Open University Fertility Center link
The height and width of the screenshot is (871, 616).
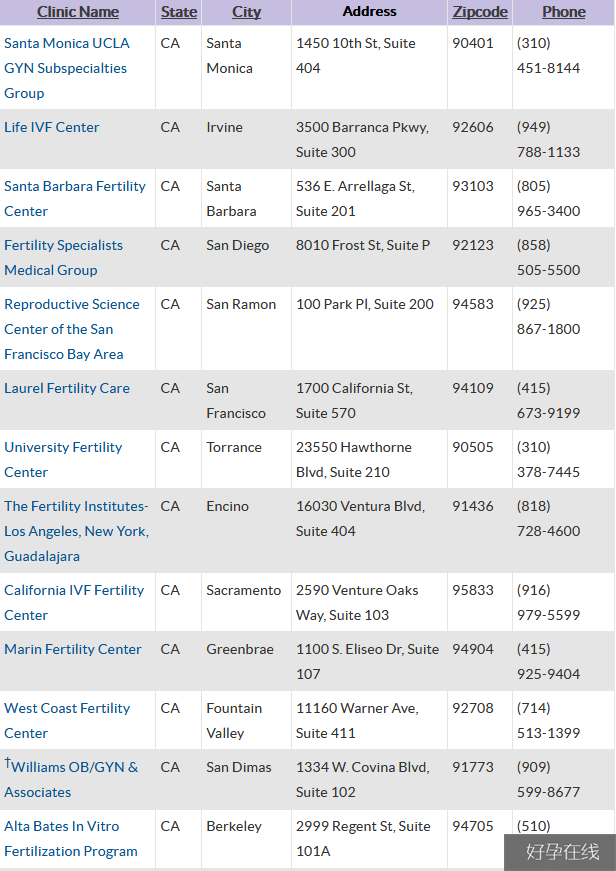(63, 459)
